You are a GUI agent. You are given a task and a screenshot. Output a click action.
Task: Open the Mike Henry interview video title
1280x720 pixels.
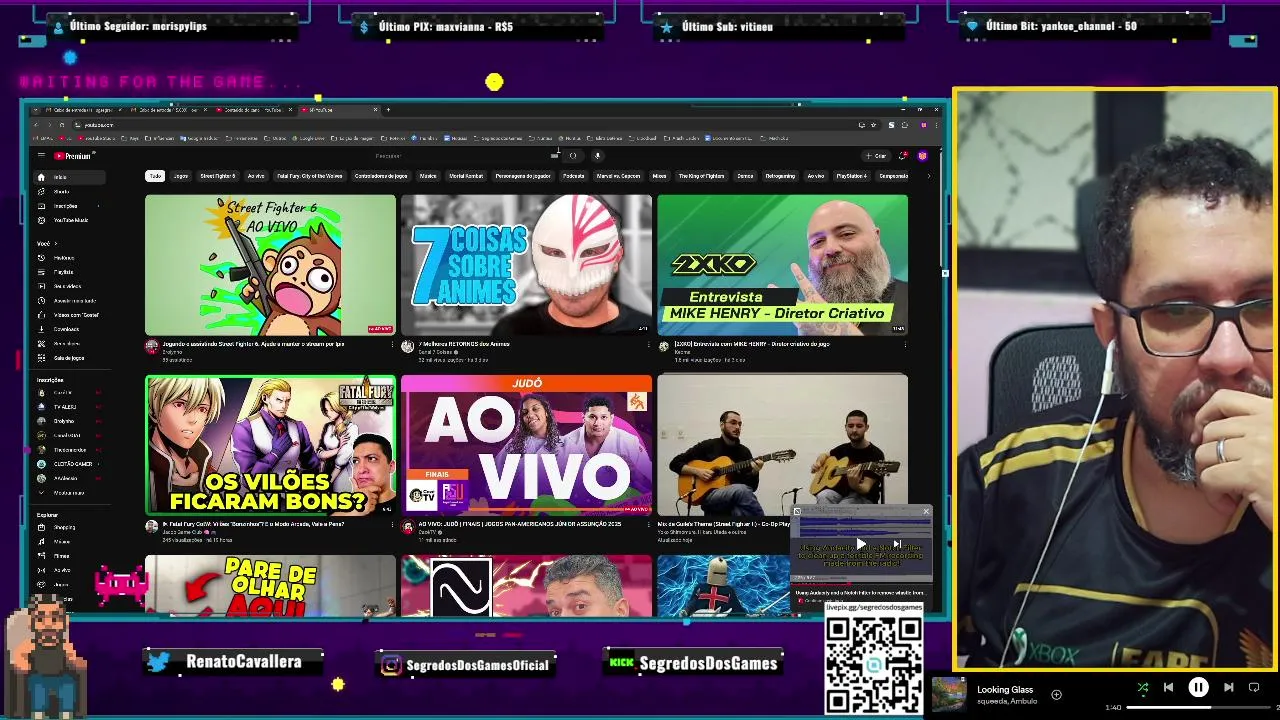point(752,344)
